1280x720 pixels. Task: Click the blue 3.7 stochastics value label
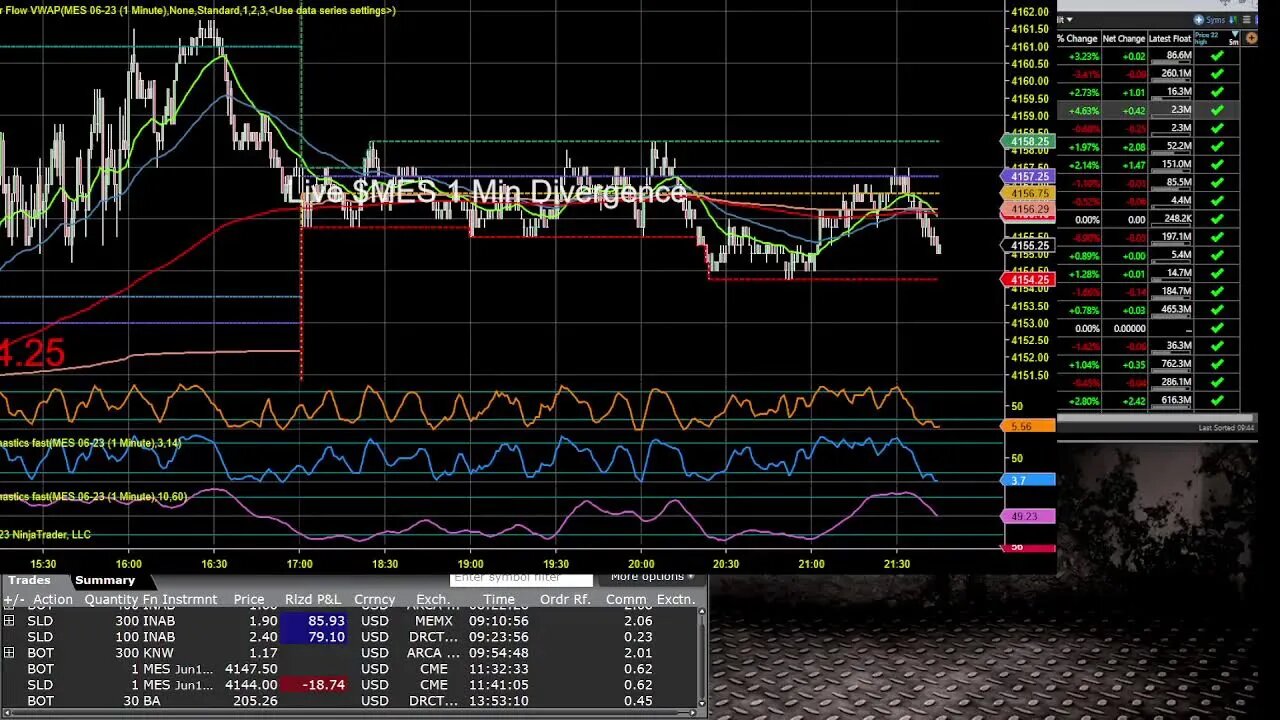(1028, 480)
